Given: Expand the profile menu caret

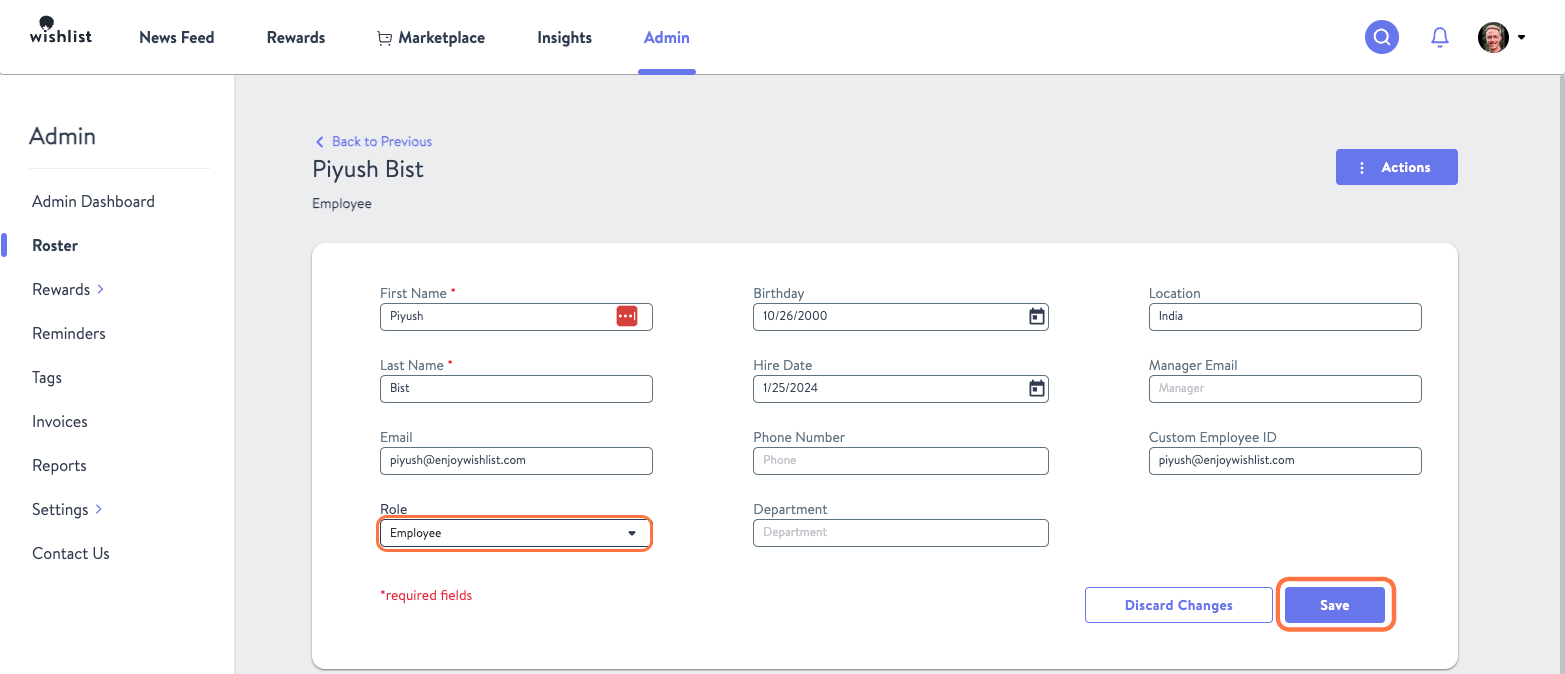Looking at the screenshot, I should (x=1521, y=38).
